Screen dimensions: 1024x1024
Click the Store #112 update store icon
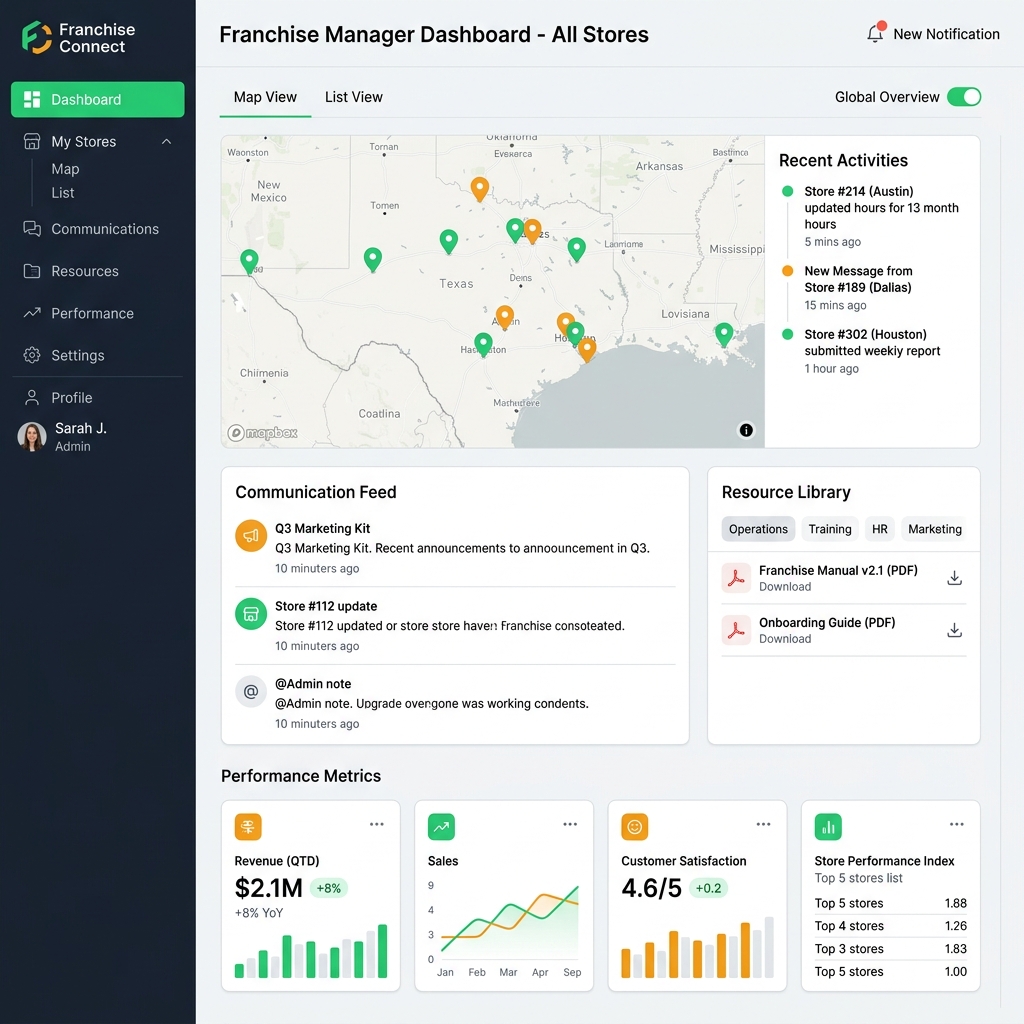click(251, 614)
